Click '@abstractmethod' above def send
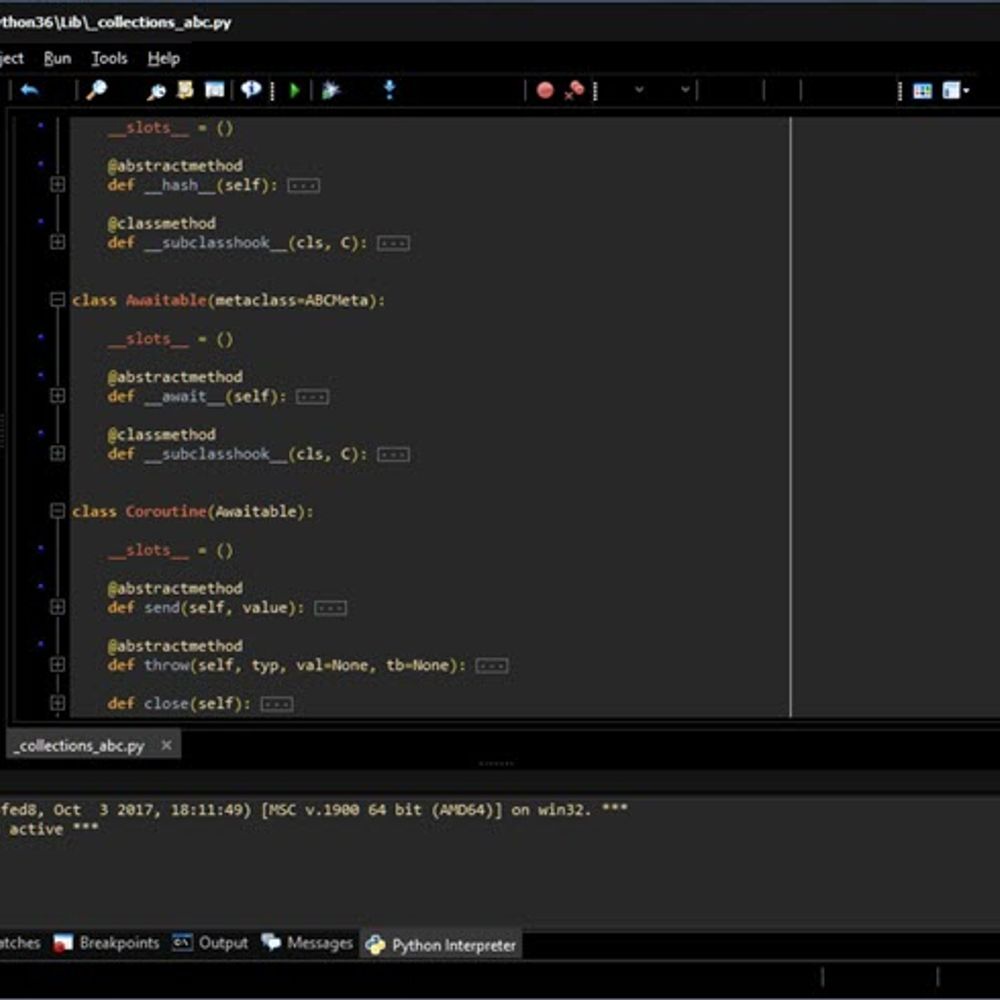This screenshot has height=1000, width=1000. pos(175,588)
